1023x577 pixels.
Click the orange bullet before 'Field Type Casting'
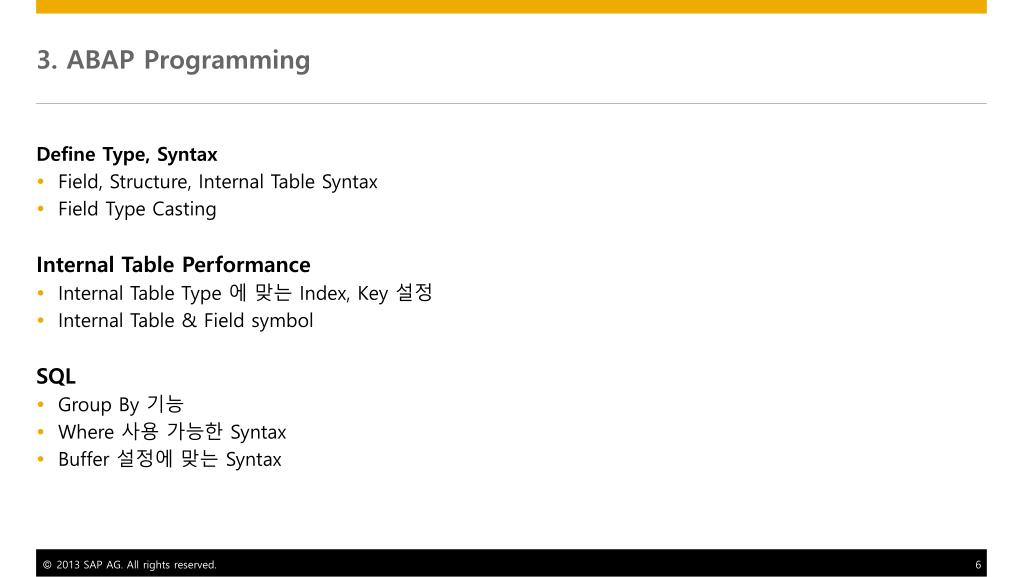(x=41, y=209)
